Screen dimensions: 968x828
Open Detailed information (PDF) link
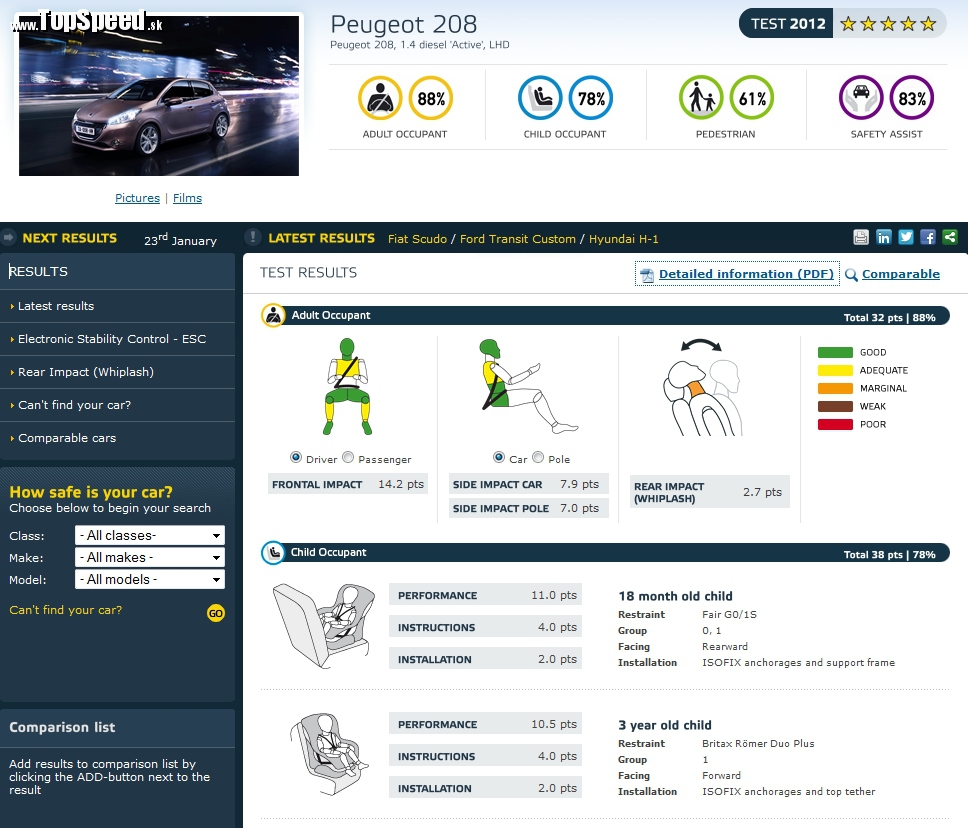(x=746, y=274)
